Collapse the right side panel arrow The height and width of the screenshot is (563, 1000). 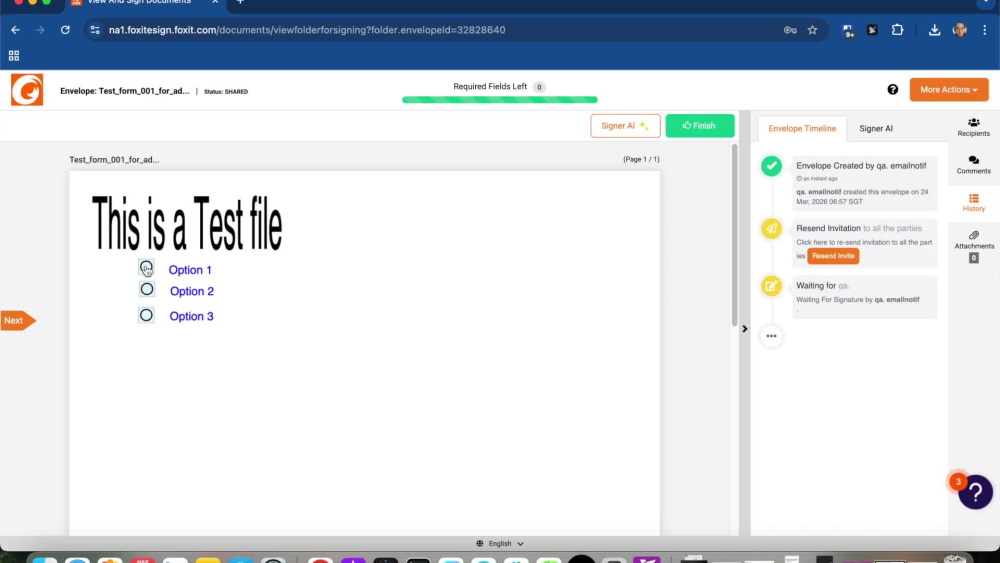coord(744,329)
